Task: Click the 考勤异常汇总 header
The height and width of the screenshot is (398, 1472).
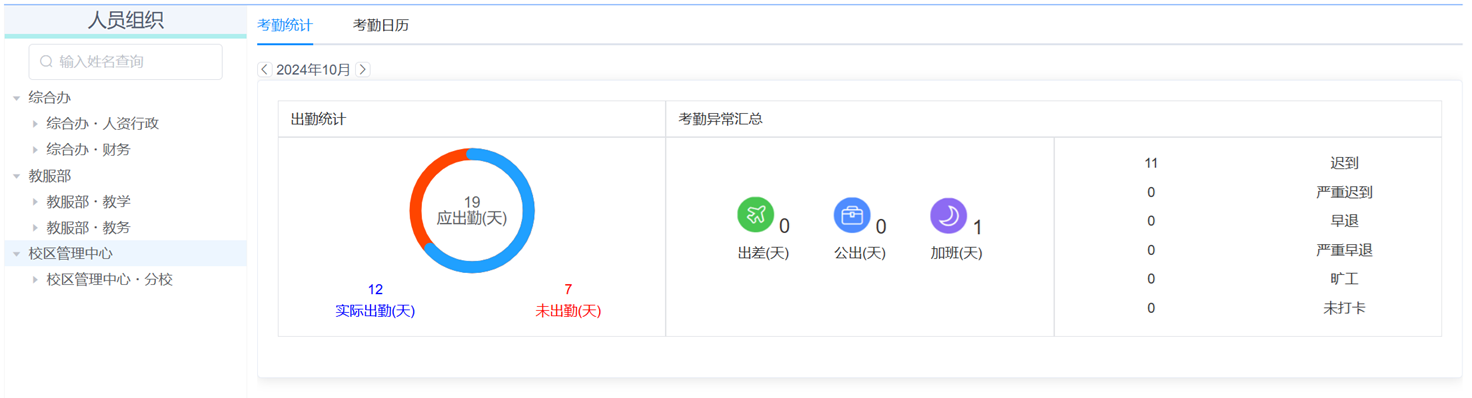Action: click(720, 119)
